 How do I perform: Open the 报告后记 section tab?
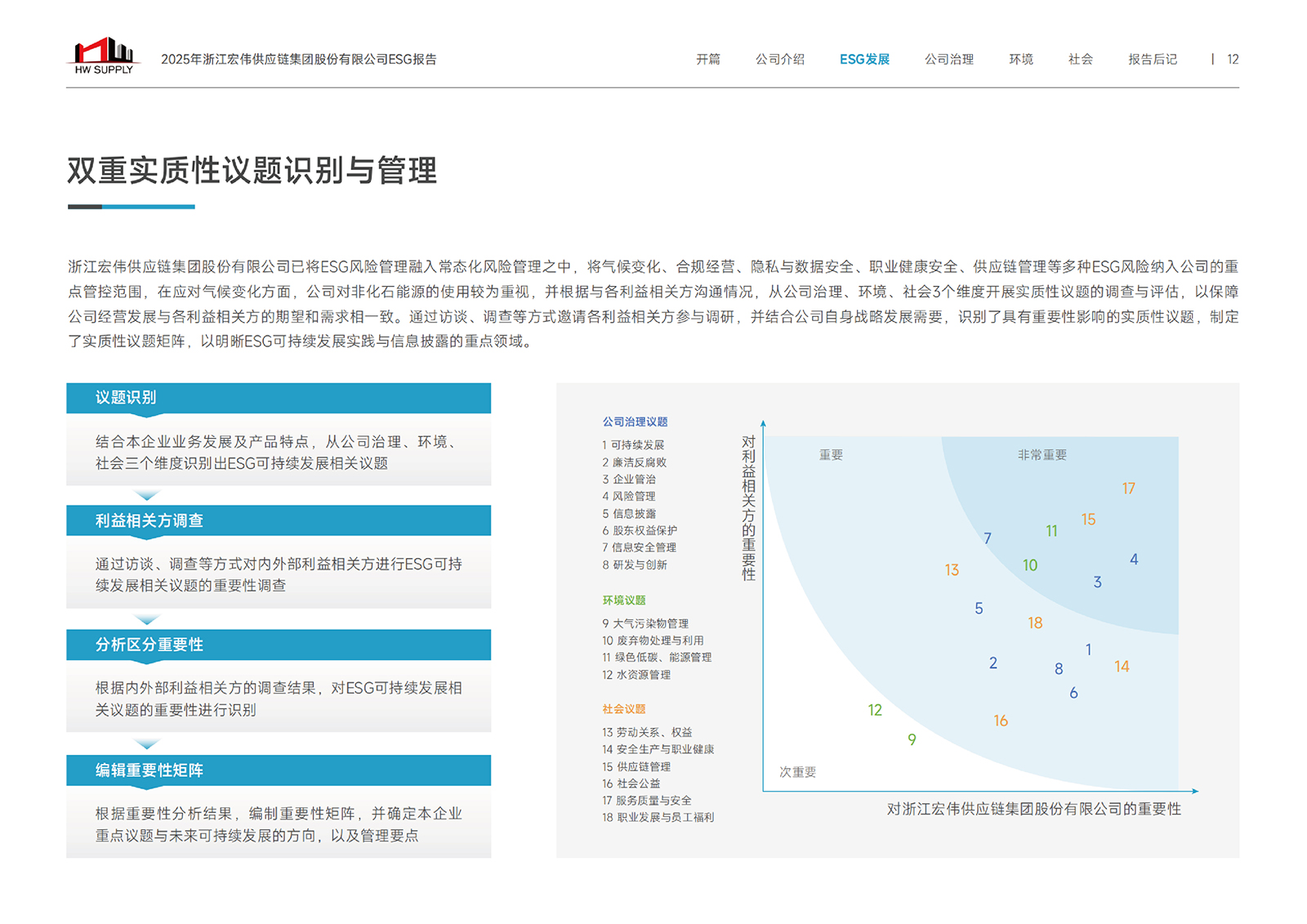pos(1153,60)
